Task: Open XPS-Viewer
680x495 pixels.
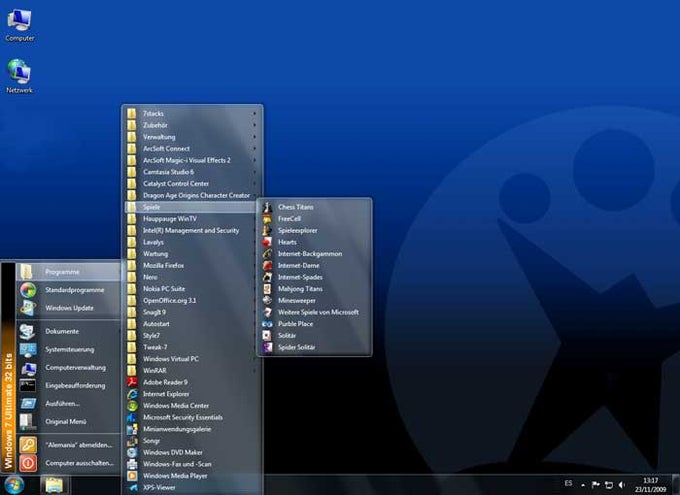Action: pos(193,487)
